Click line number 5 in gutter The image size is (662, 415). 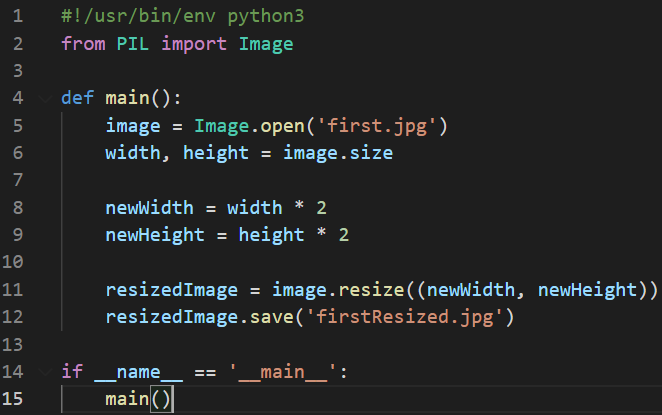tap(18, 126)
